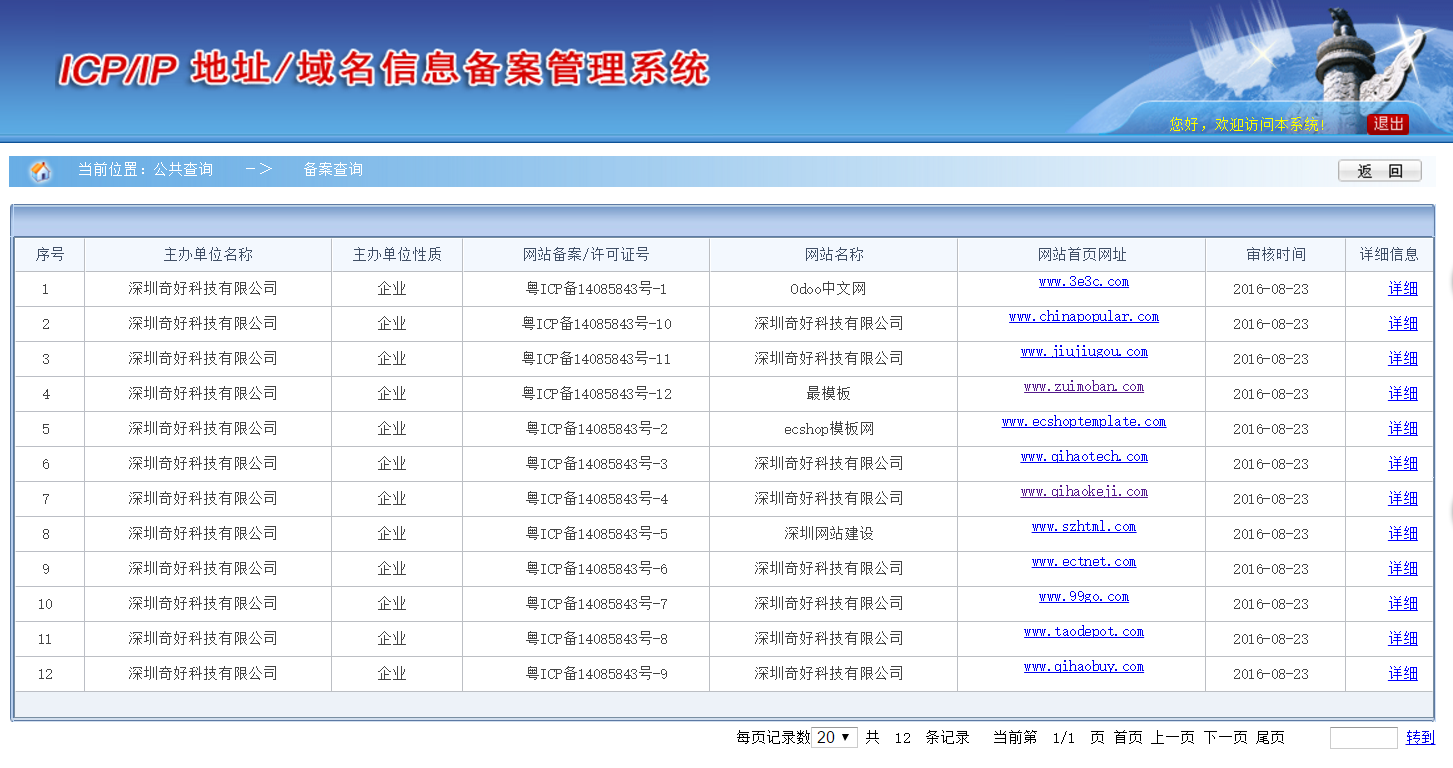
Task: Go to 尾页 last page
Action: click(1270, 737)
